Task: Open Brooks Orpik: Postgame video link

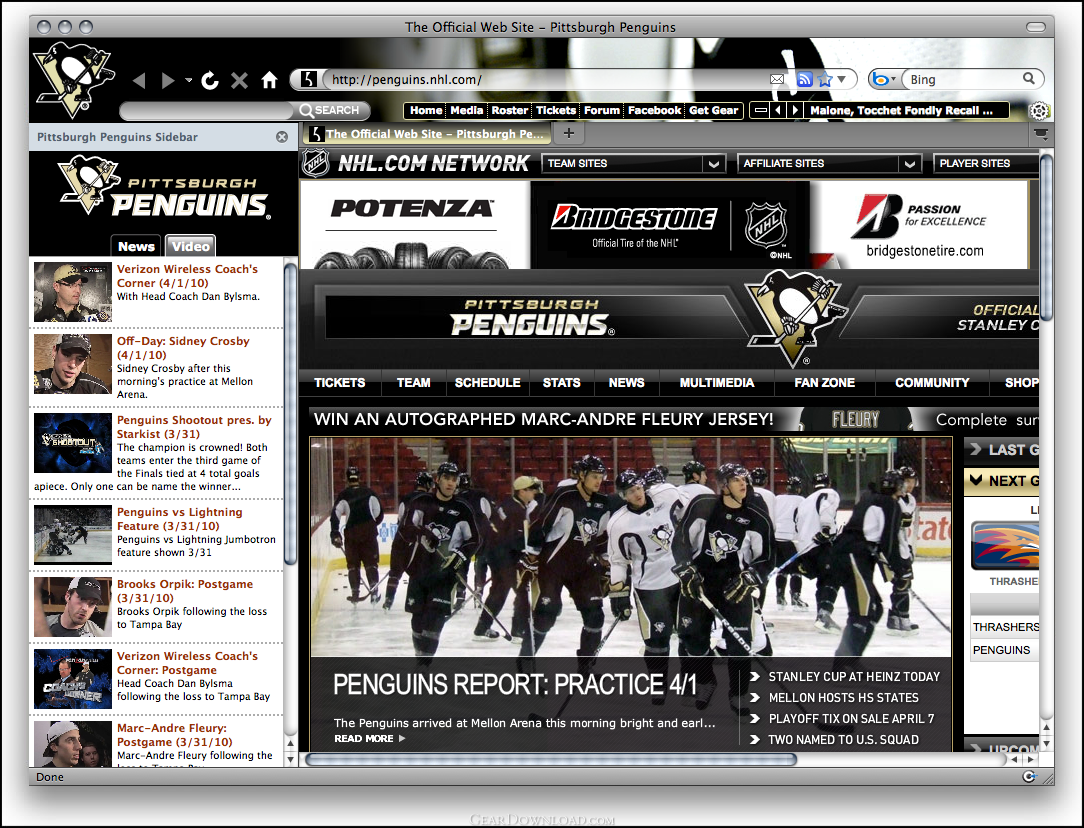Action: 185,591
